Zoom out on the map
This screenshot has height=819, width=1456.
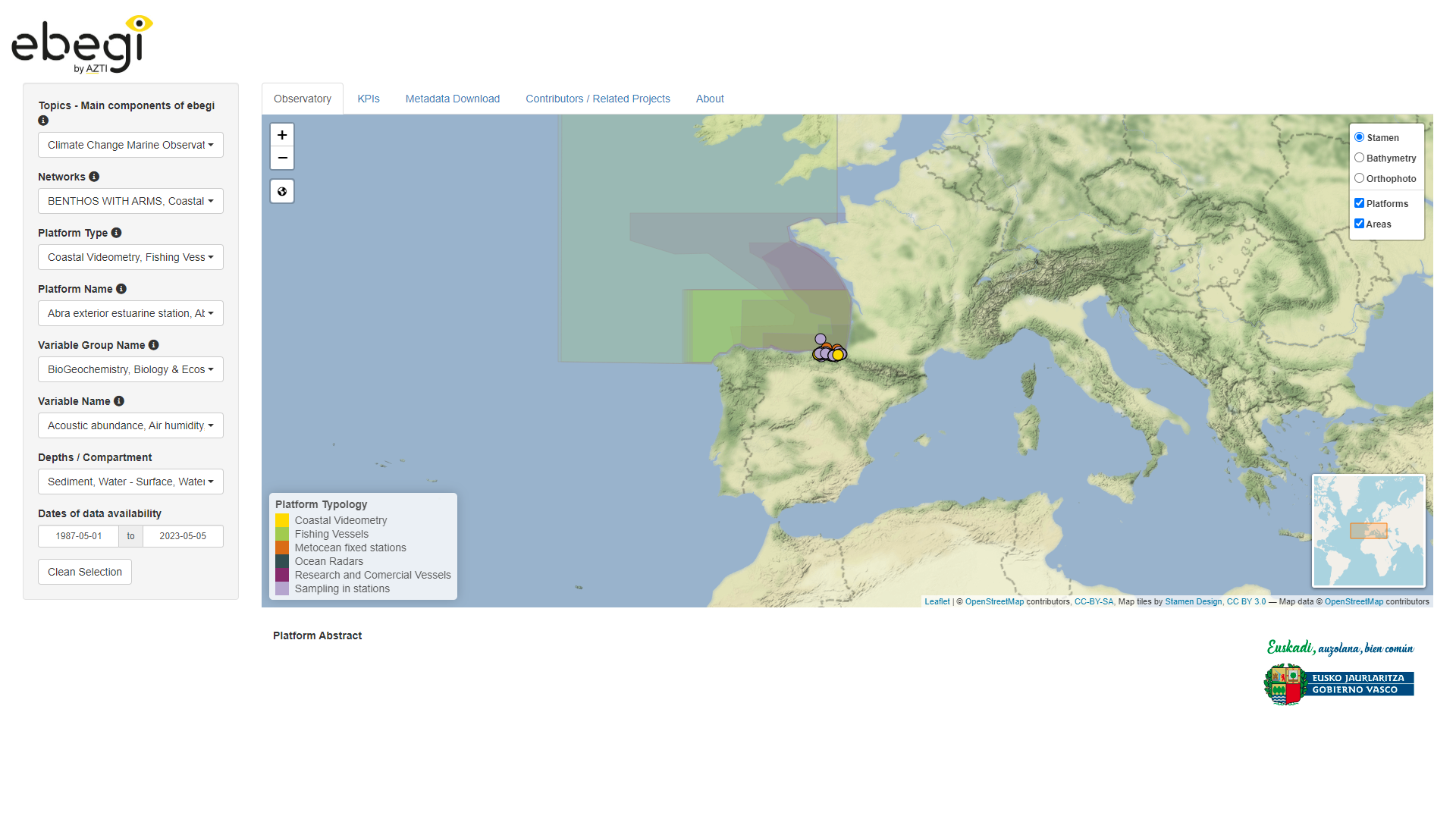(282, 158)
